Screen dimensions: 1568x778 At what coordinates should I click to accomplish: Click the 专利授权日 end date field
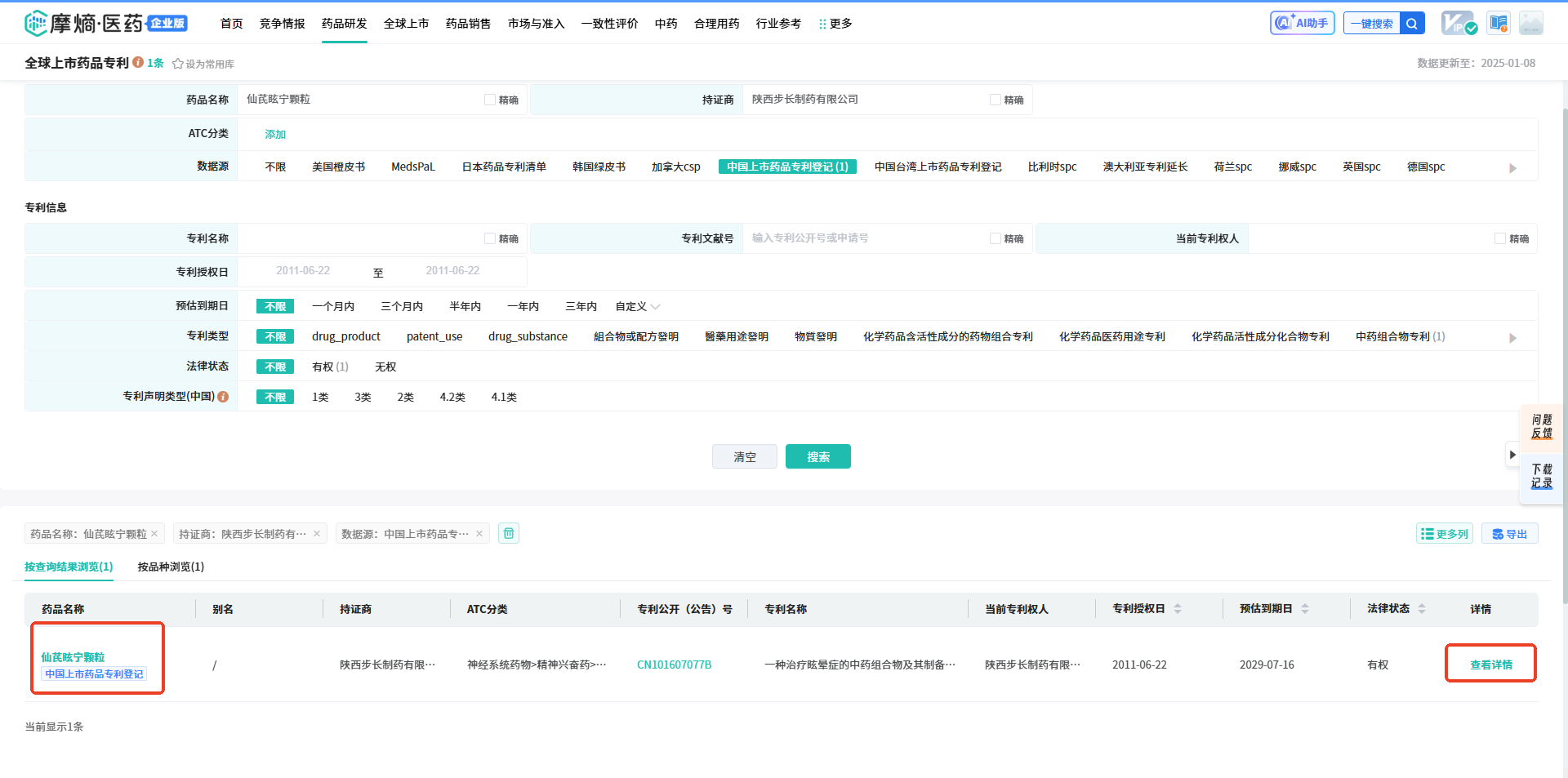pyautogui.click(x=452, y=271)
